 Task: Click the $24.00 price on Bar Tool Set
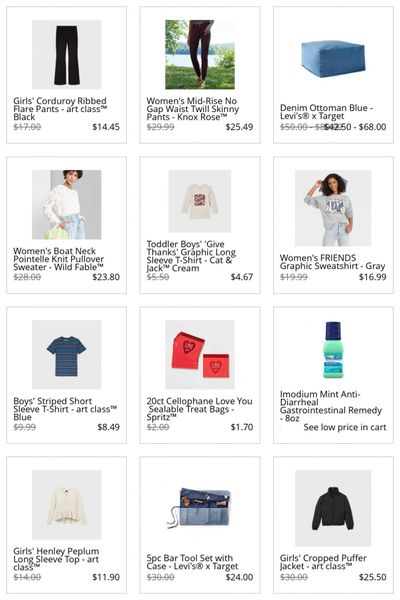pos(239,577)
